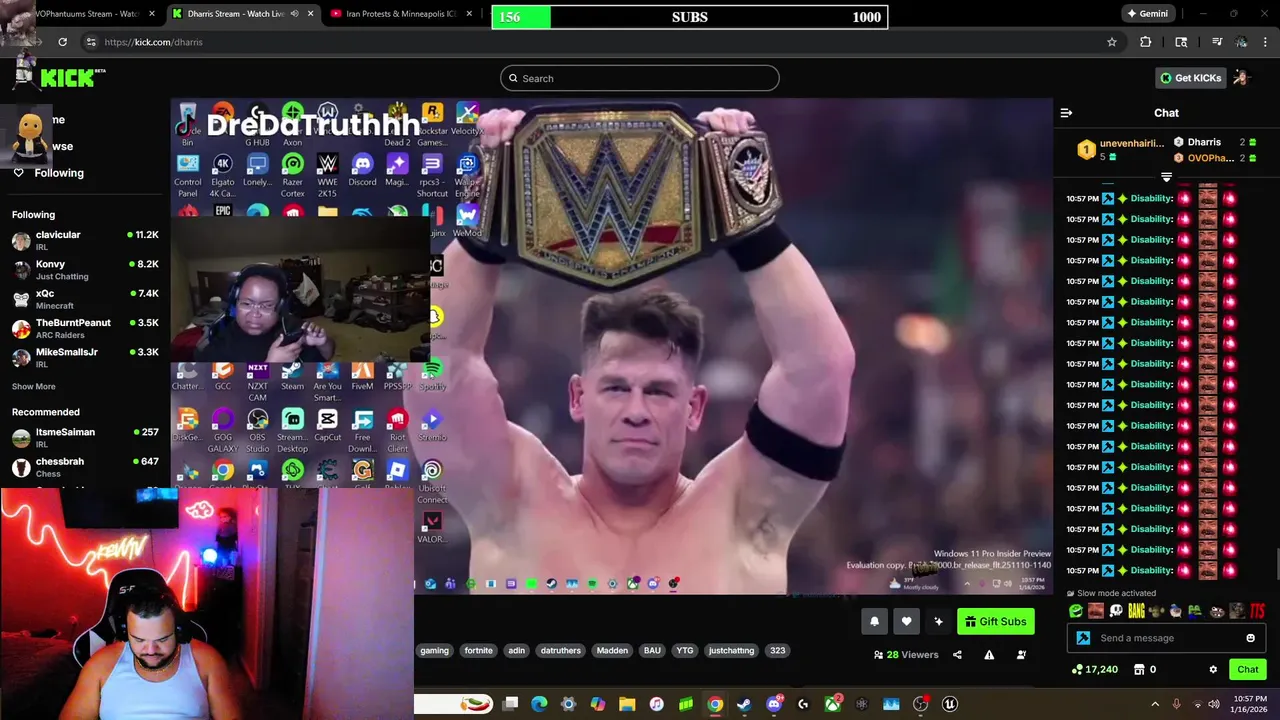Open Discord from the taskbar
This screenshot has width=1280, height=720.
[773, 704]
